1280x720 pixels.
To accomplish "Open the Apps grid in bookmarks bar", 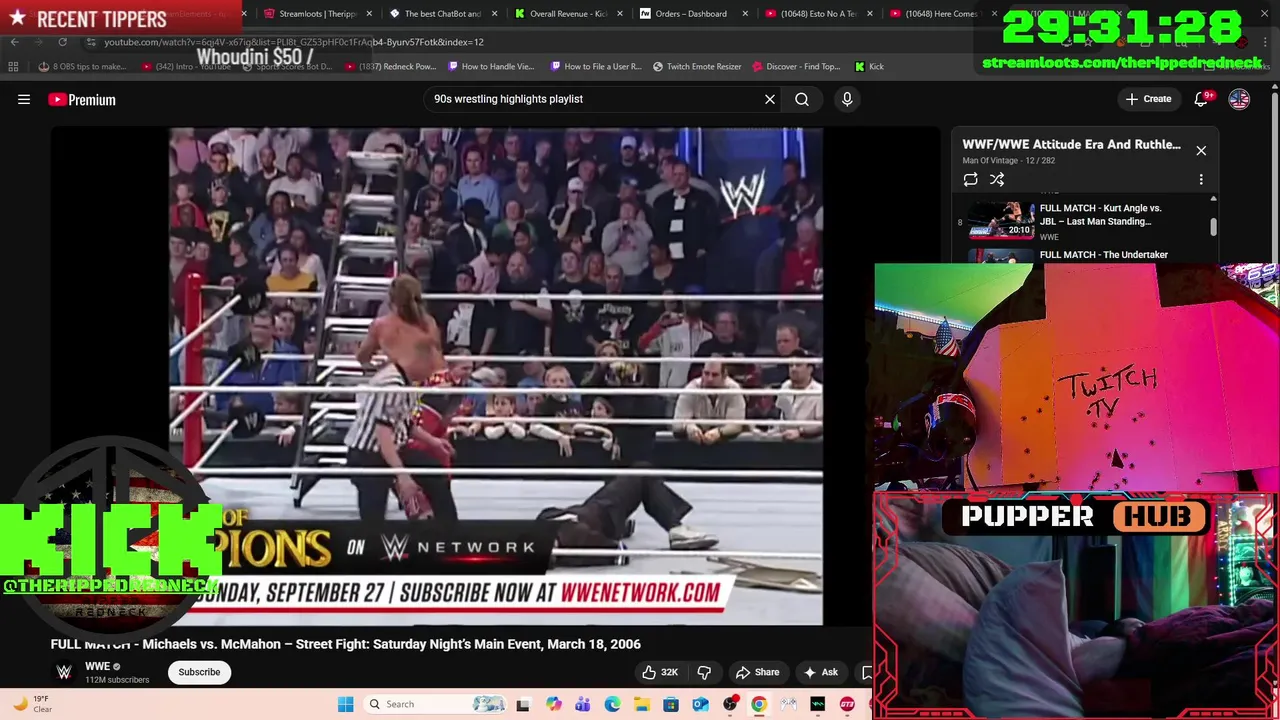I will tap(13, 66).
